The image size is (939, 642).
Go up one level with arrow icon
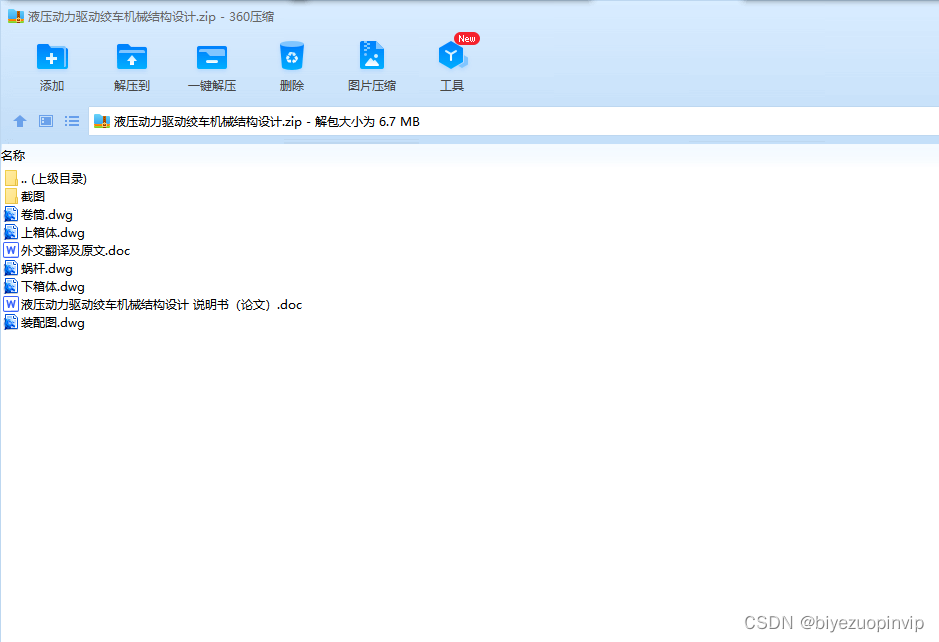coord(20,122)
